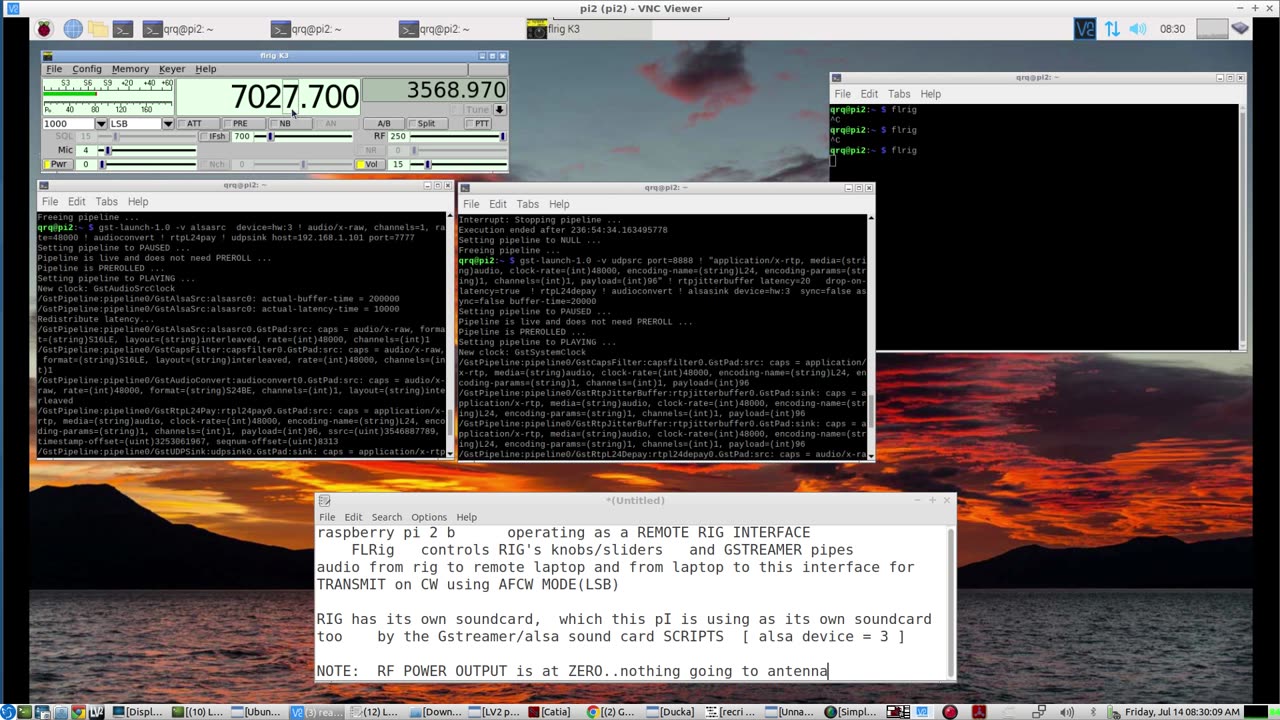
Task: Toggle the ATT attenuator button
Action: point(198,124)
